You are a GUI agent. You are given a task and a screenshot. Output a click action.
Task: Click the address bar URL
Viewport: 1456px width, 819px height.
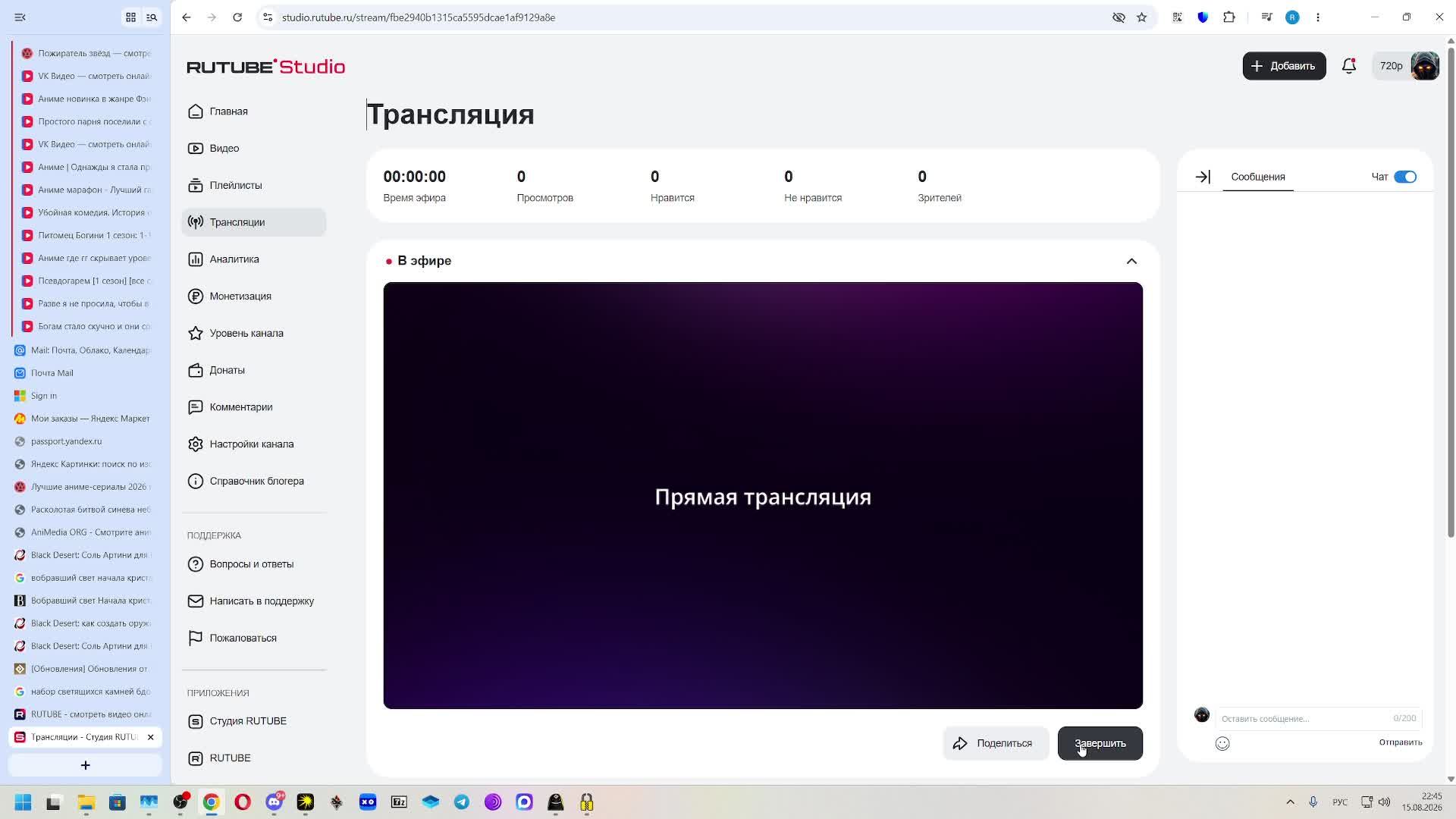tap(419, 17)
